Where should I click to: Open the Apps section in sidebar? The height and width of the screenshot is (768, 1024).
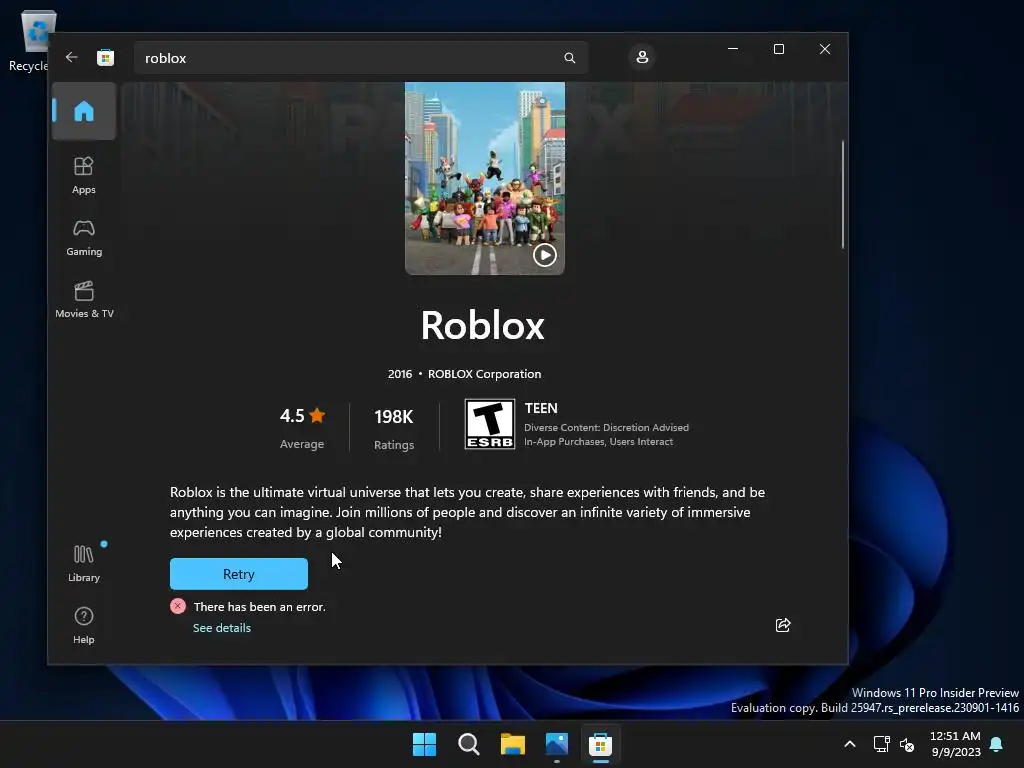(84, 175)
